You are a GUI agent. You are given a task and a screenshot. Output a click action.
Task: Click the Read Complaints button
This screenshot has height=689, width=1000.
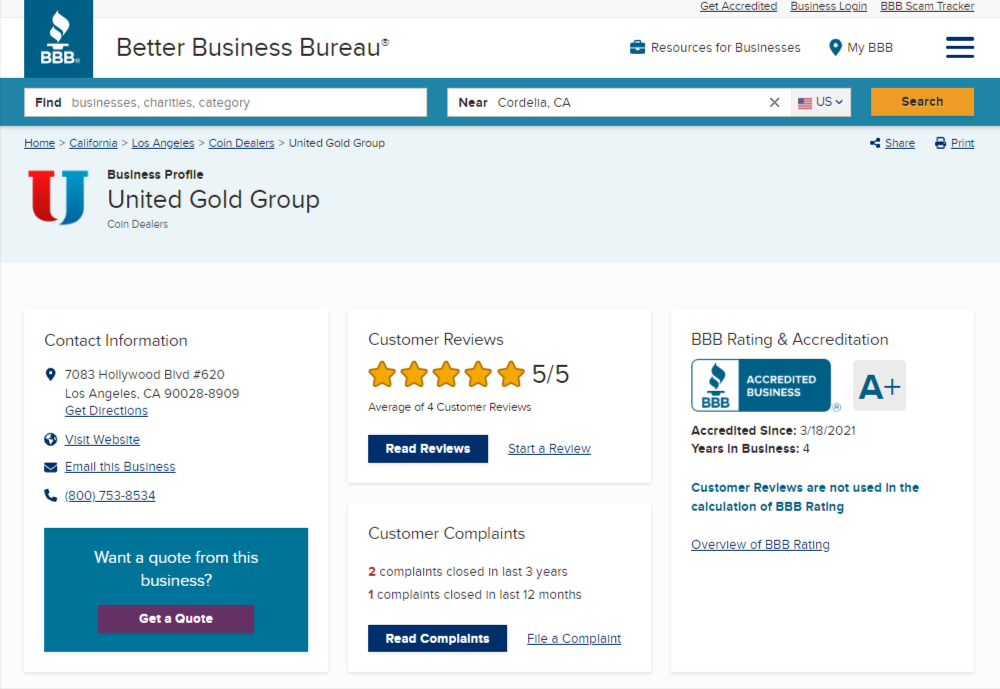[x=438, y=639]
